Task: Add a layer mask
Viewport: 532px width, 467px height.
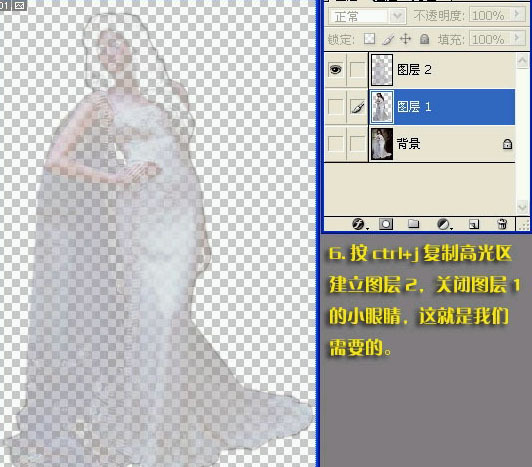Action: pyautogui.click(x=386, y=224)
